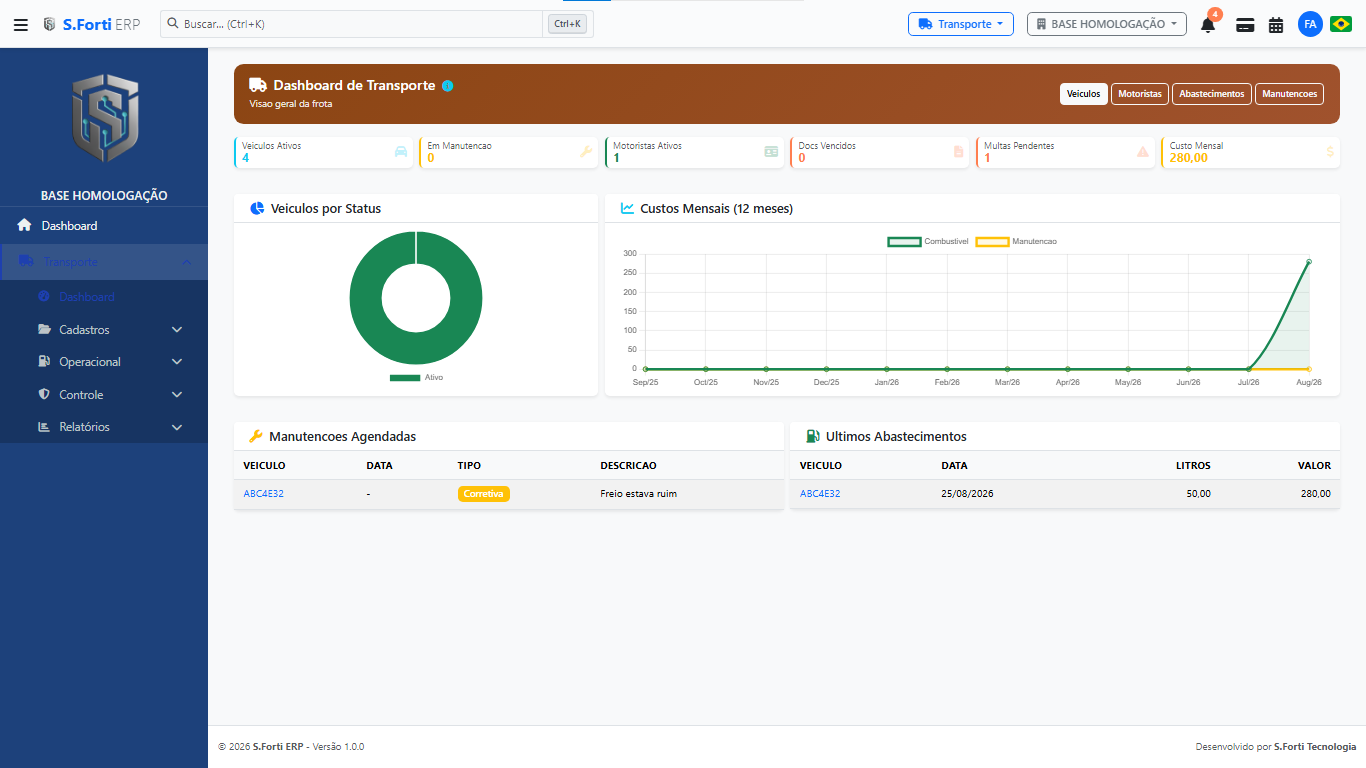Switch to the Abastecimentos tab
The height and width of the screenshot is (768, 1366).
pyautogui.click(x=1212, y=94)
